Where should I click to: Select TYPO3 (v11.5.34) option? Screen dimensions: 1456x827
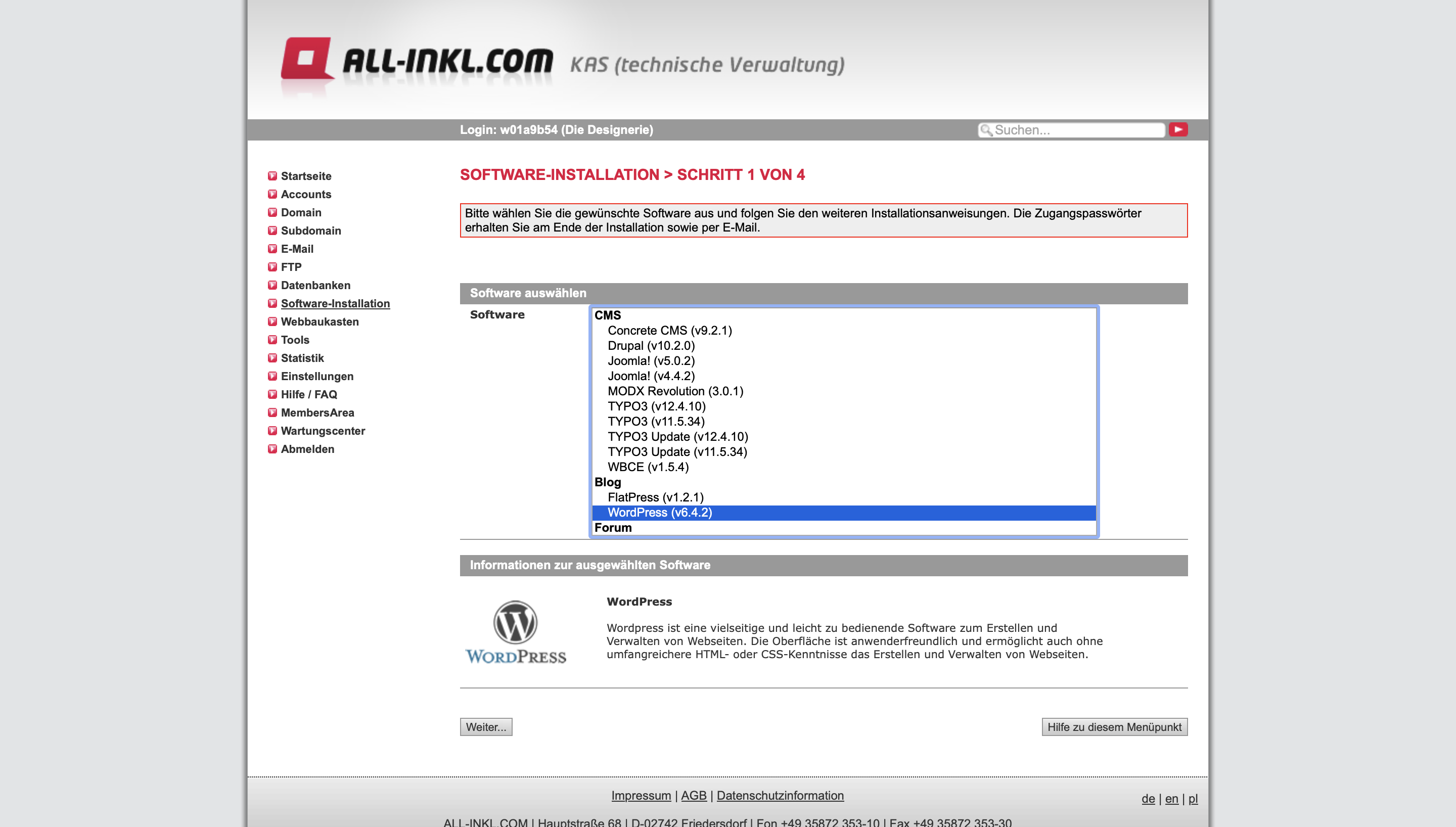[844, 422]
